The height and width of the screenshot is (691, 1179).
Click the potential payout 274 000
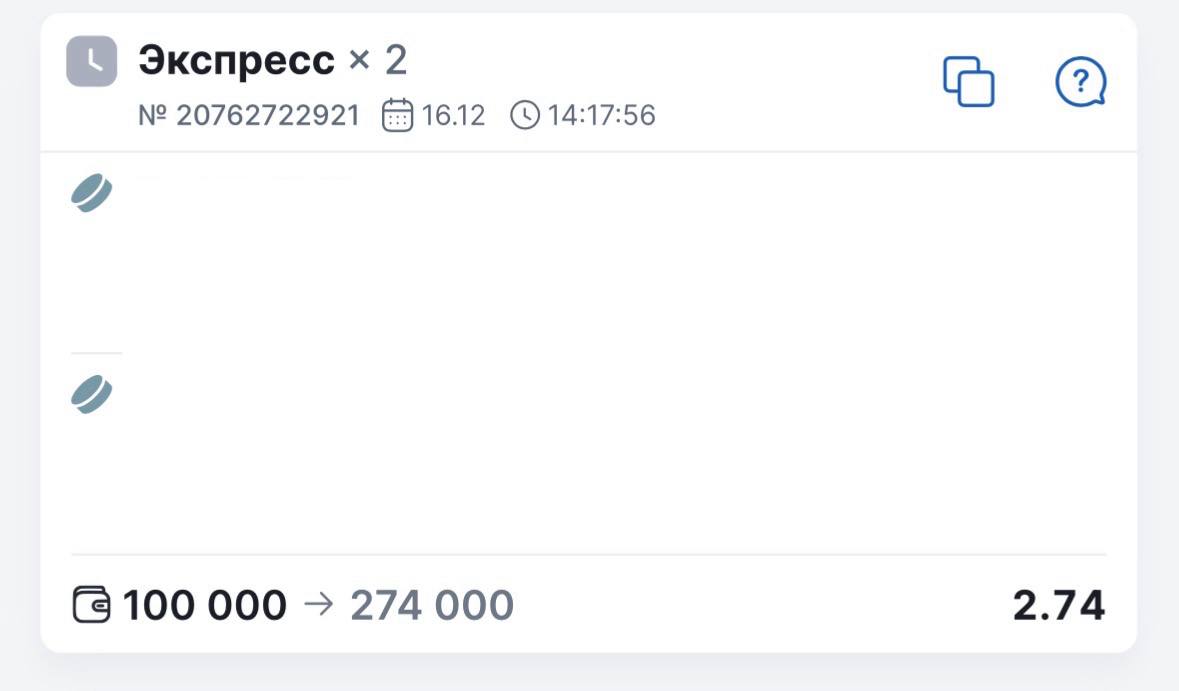431,605
